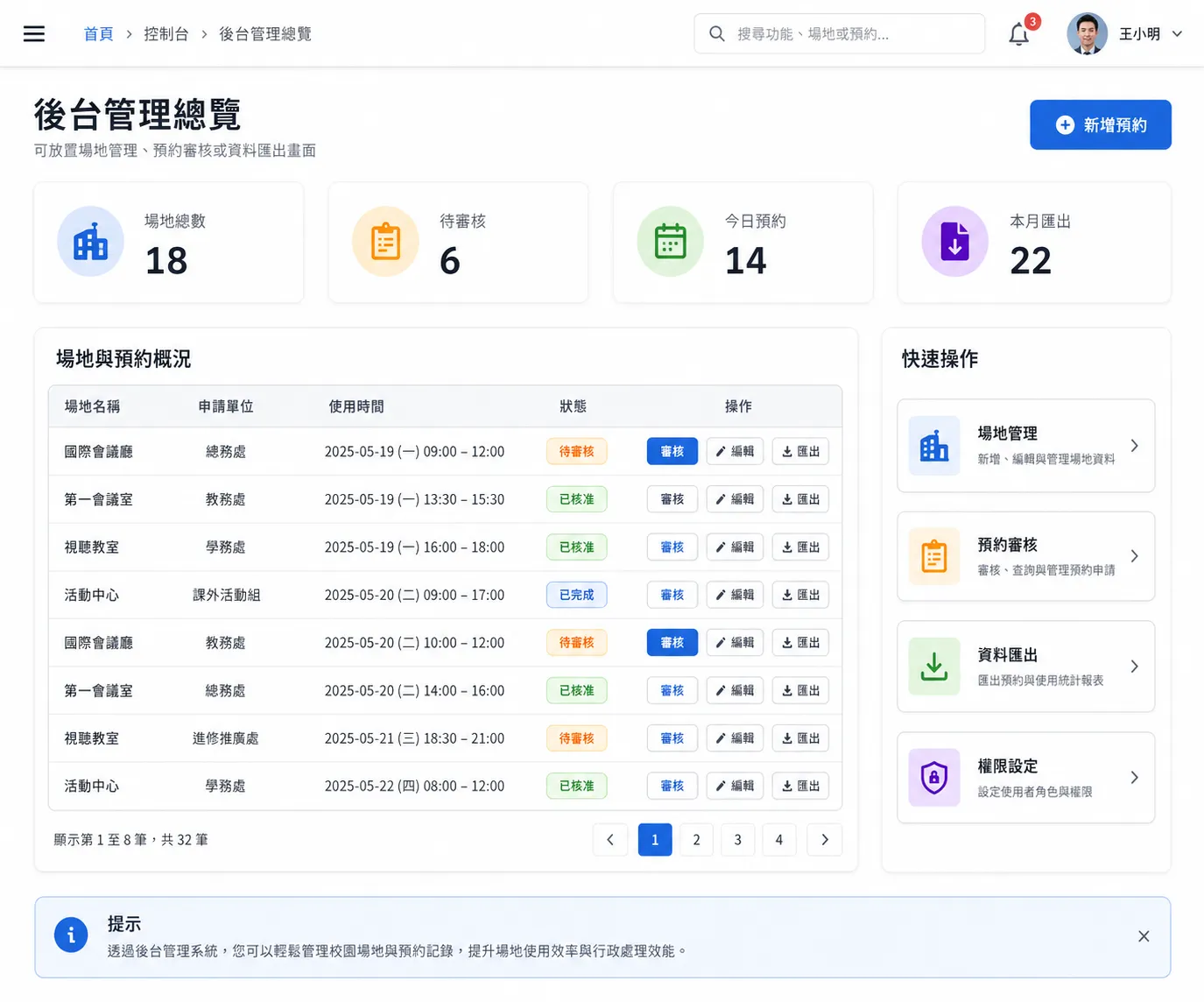Viewport: 1204px width, 1002px height.
Task: Select page 1 in pagination
Action: pyautogui.click(x=655, y=839)
